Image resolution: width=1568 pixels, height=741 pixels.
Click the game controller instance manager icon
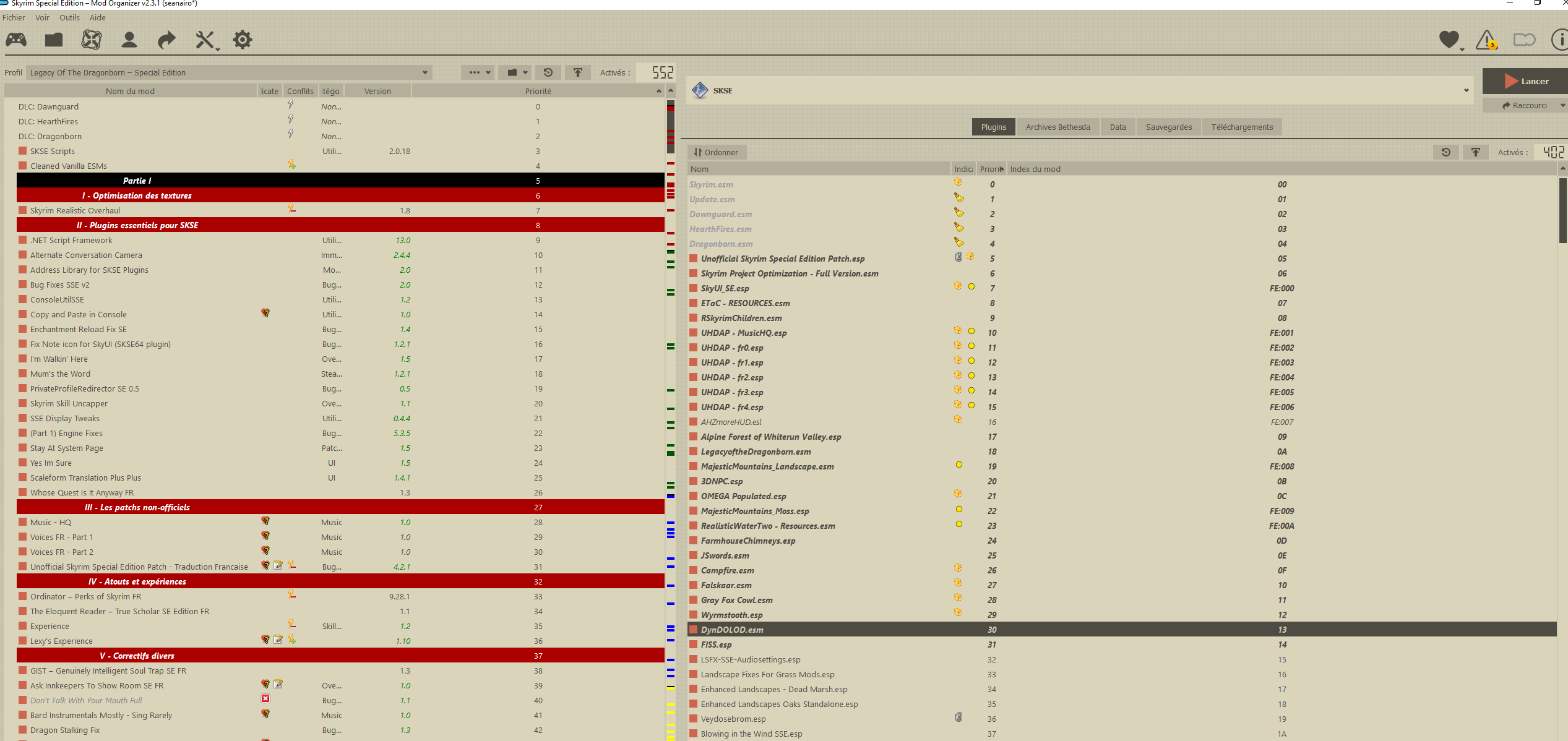click(x=16, y=40)
